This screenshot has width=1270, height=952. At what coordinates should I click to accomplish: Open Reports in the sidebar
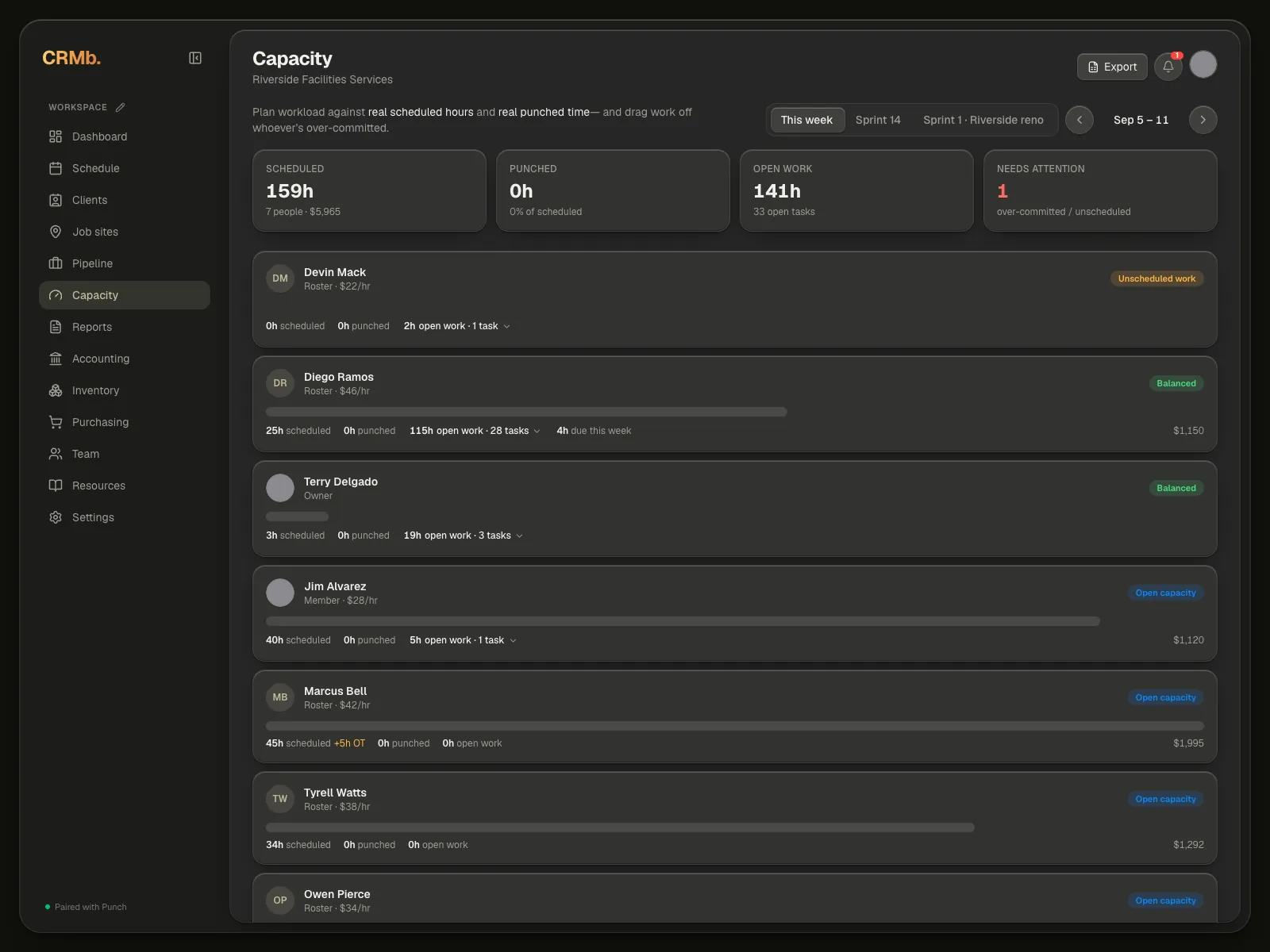[x=125, y=327]
